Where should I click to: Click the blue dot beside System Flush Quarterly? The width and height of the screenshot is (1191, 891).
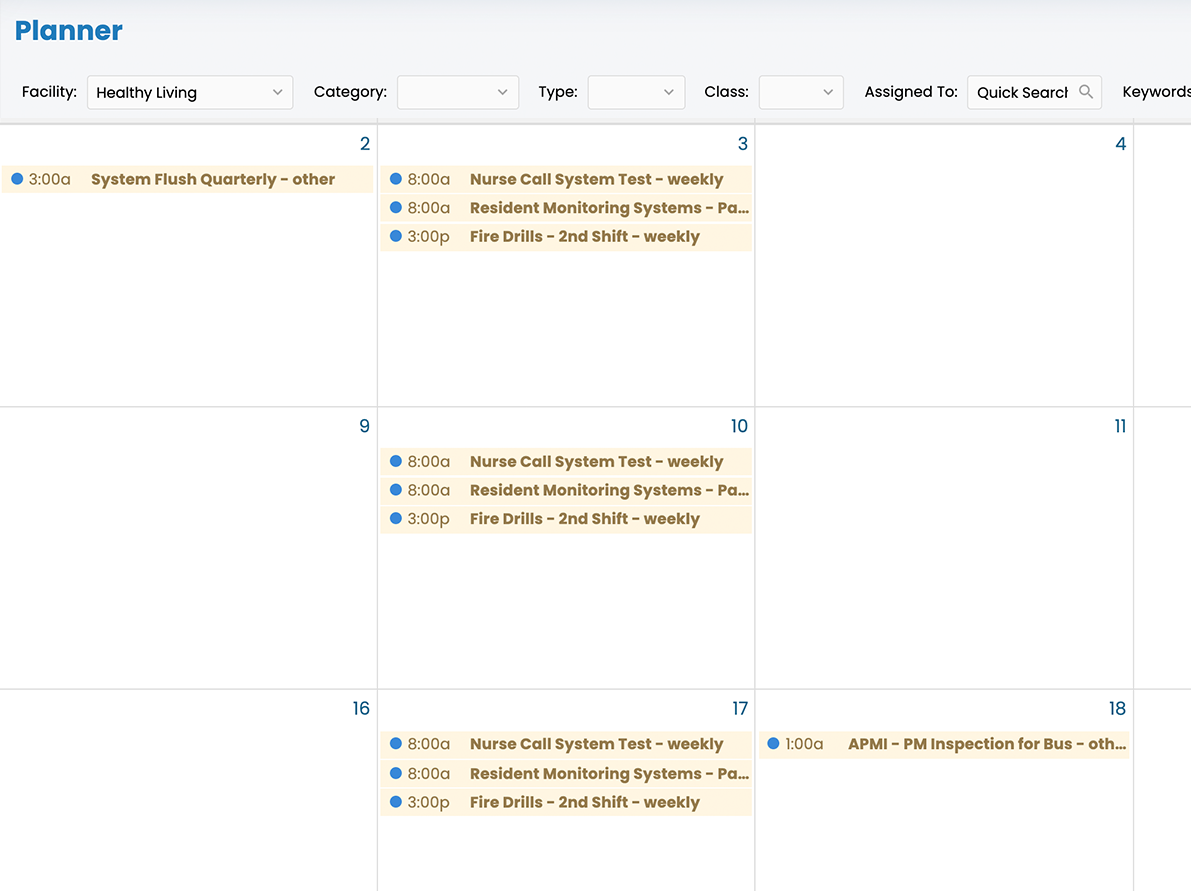16,179
